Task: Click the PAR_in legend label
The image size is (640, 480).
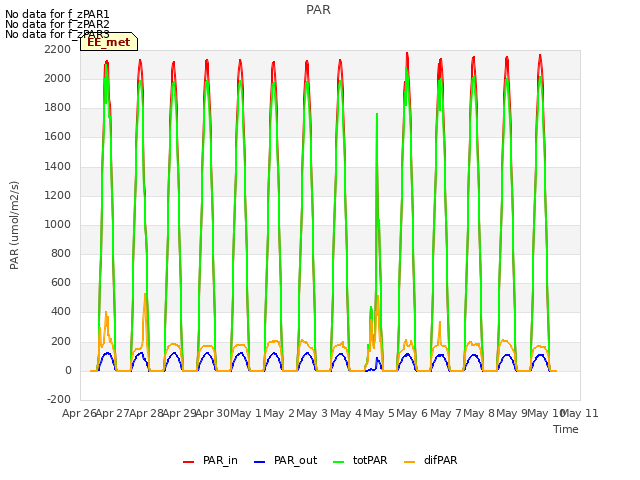Action: click(x=220, y=460)
